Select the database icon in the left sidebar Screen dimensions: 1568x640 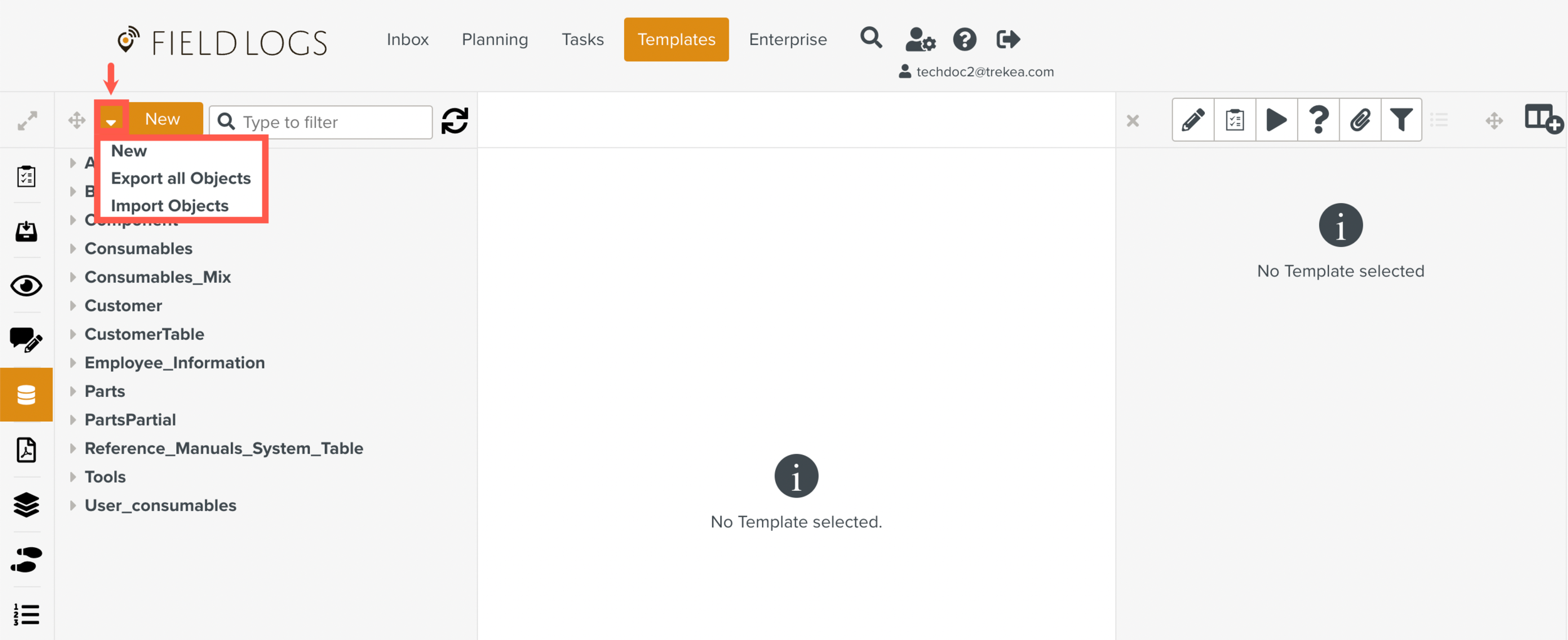[26, 394]
